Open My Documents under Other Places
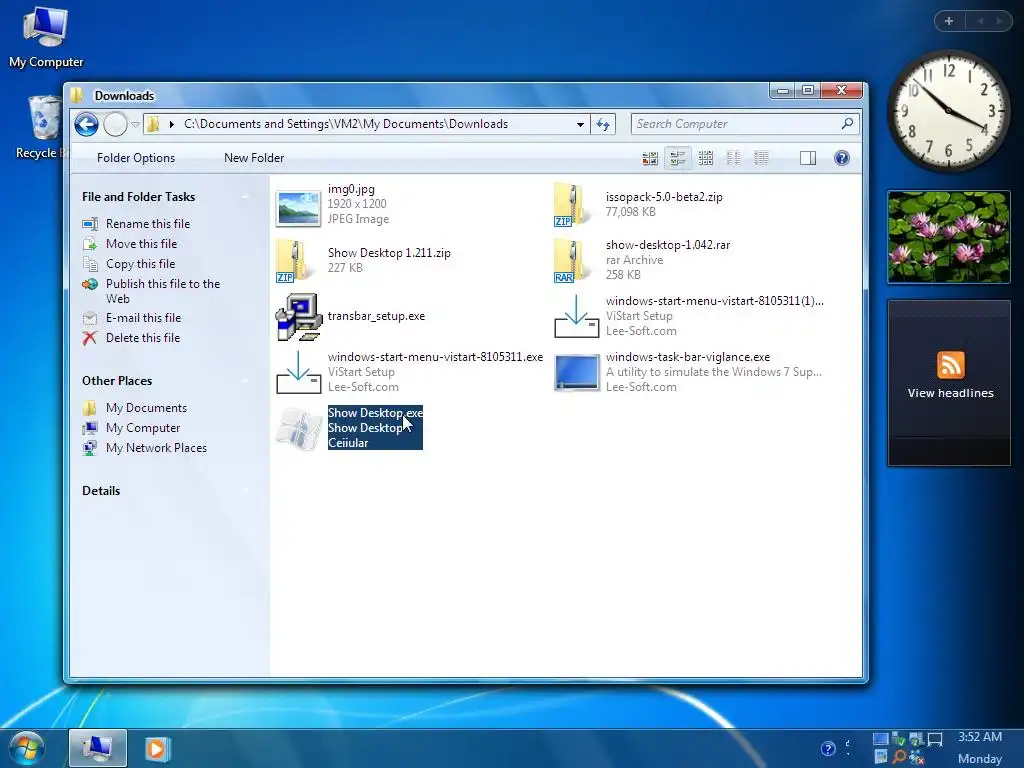This screenshot has height=768, width=1024. tap(135, 408)
